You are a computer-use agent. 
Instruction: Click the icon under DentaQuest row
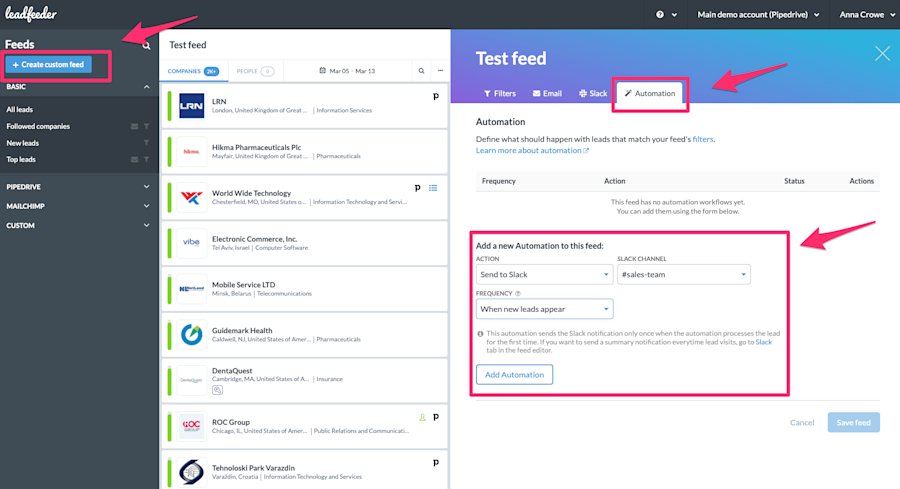(x=218, y=390)
